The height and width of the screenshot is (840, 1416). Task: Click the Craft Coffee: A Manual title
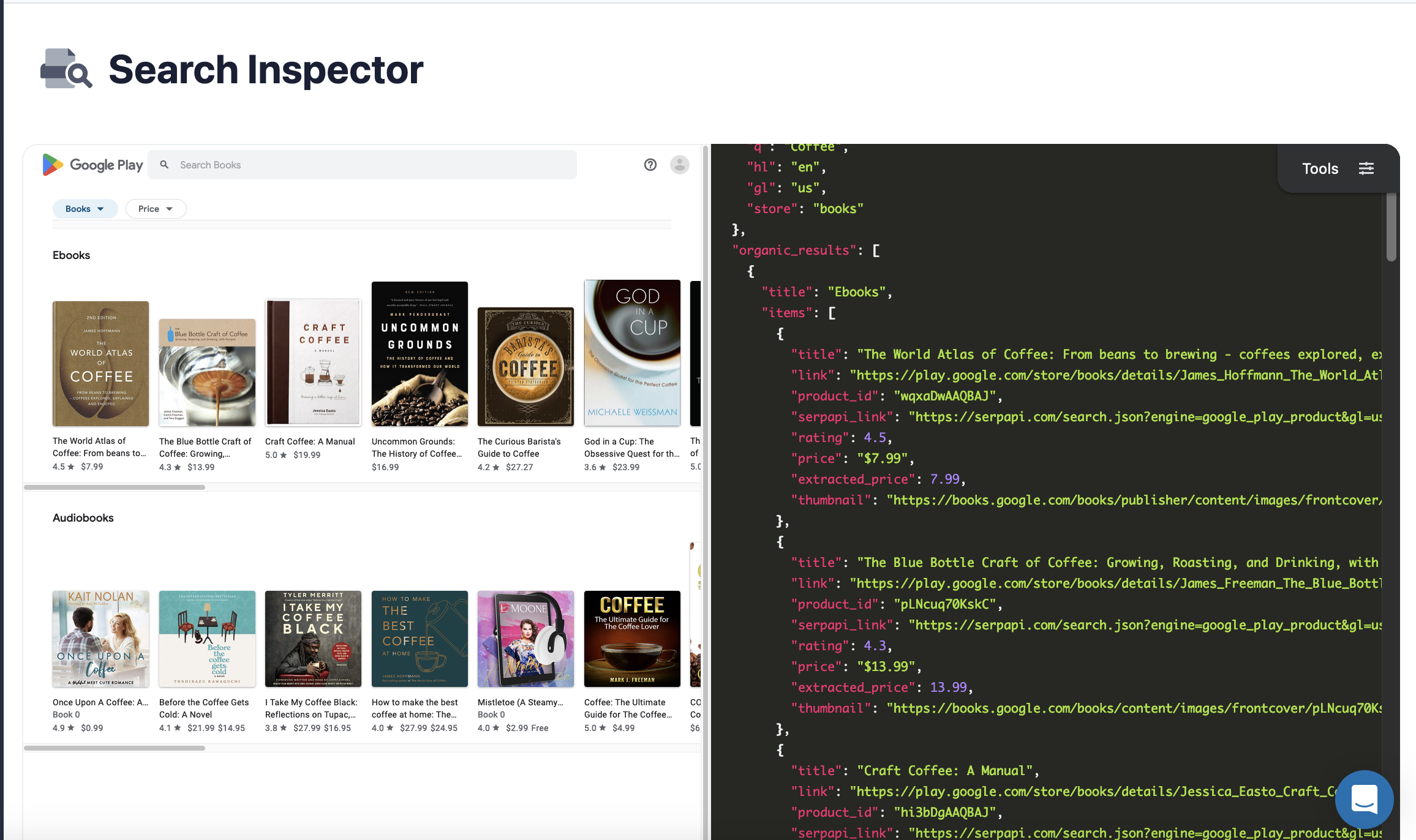point(310,441)
